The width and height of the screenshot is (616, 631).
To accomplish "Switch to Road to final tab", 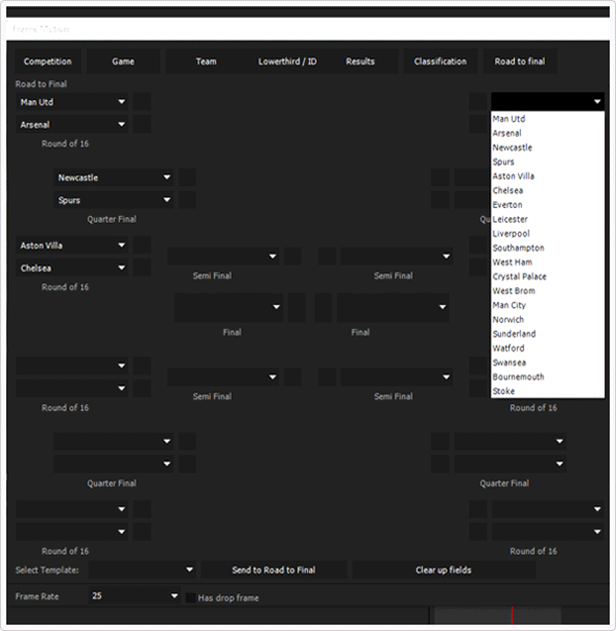I will [520, 61].
